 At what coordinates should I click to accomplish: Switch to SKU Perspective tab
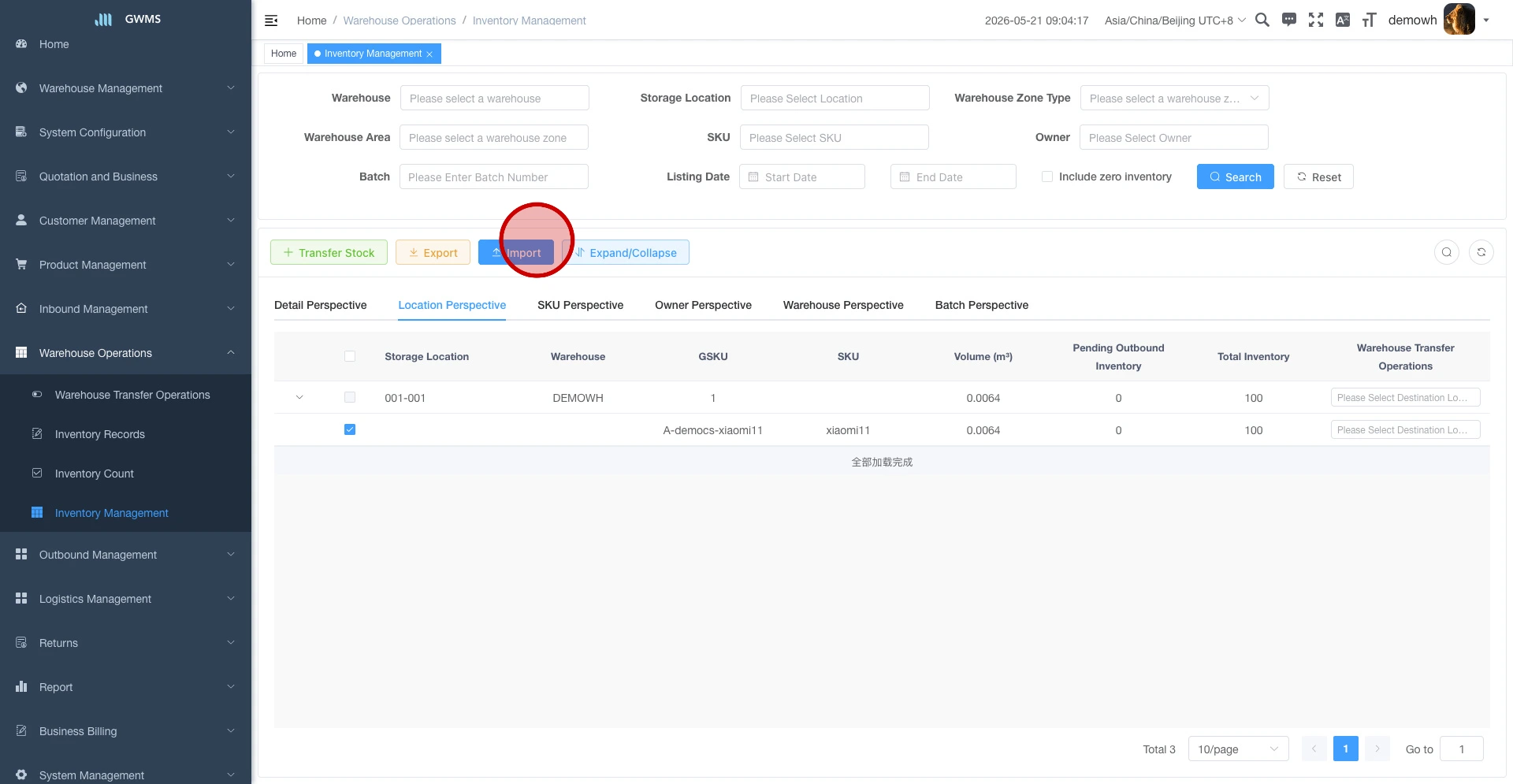tap(580, 305)
